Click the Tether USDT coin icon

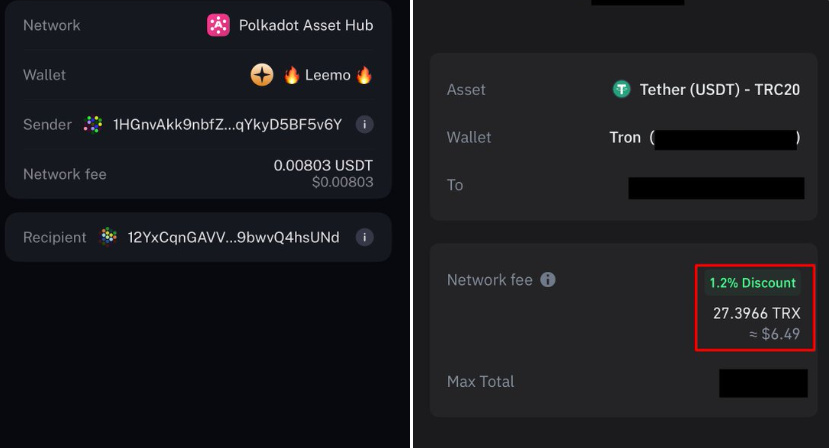tap(621, 89)
